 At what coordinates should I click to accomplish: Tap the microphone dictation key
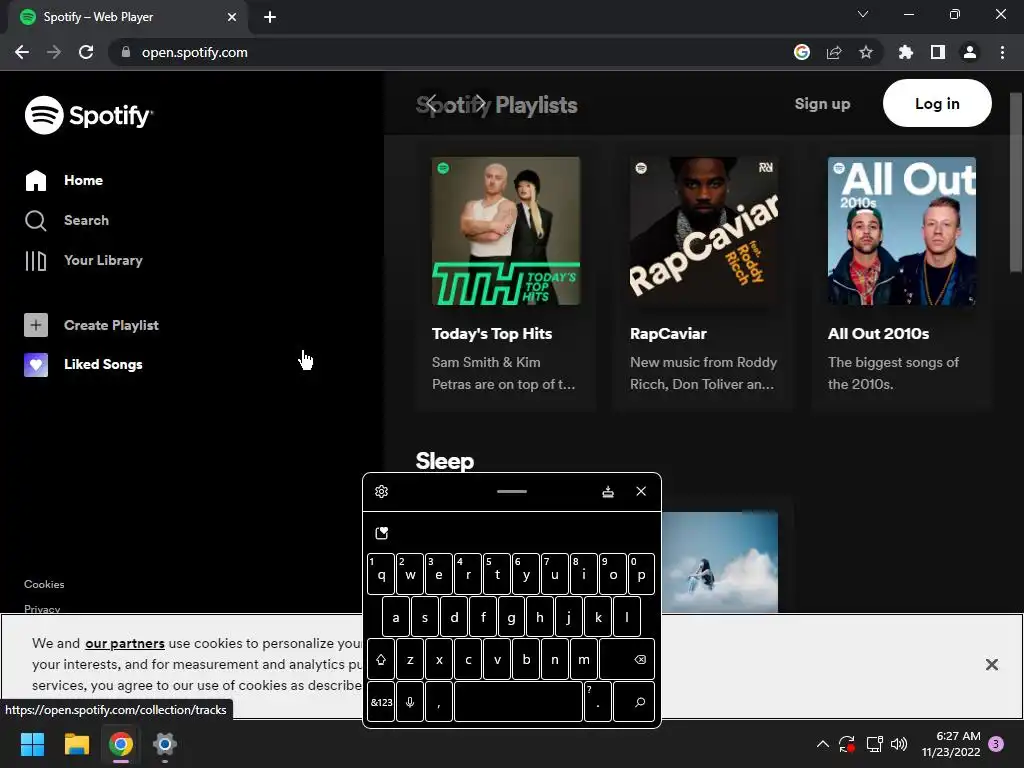(x=410, y=702)
